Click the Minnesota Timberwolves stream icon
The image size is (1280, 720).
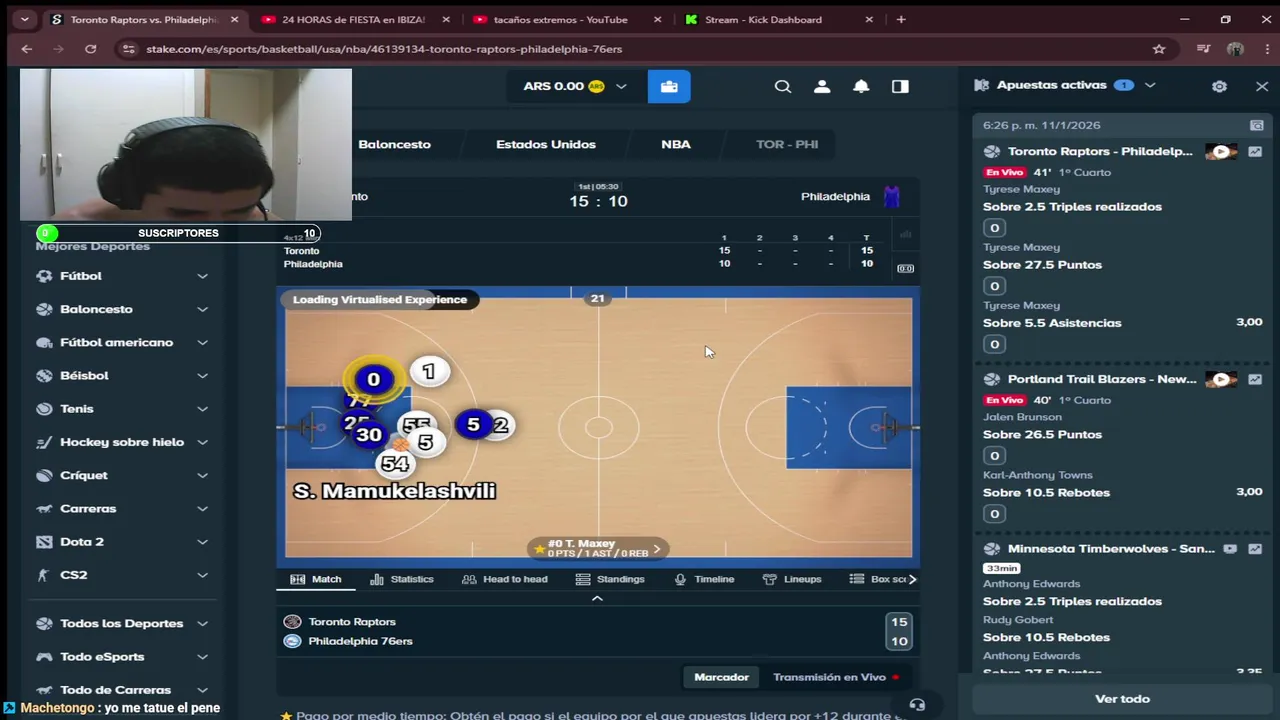[1230, 549]
